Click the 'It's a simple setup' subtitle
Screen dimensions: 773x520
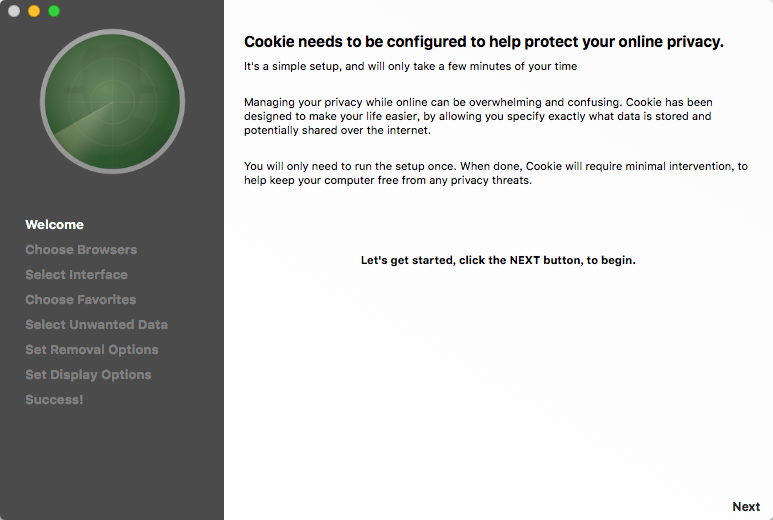tap(410, 66)
